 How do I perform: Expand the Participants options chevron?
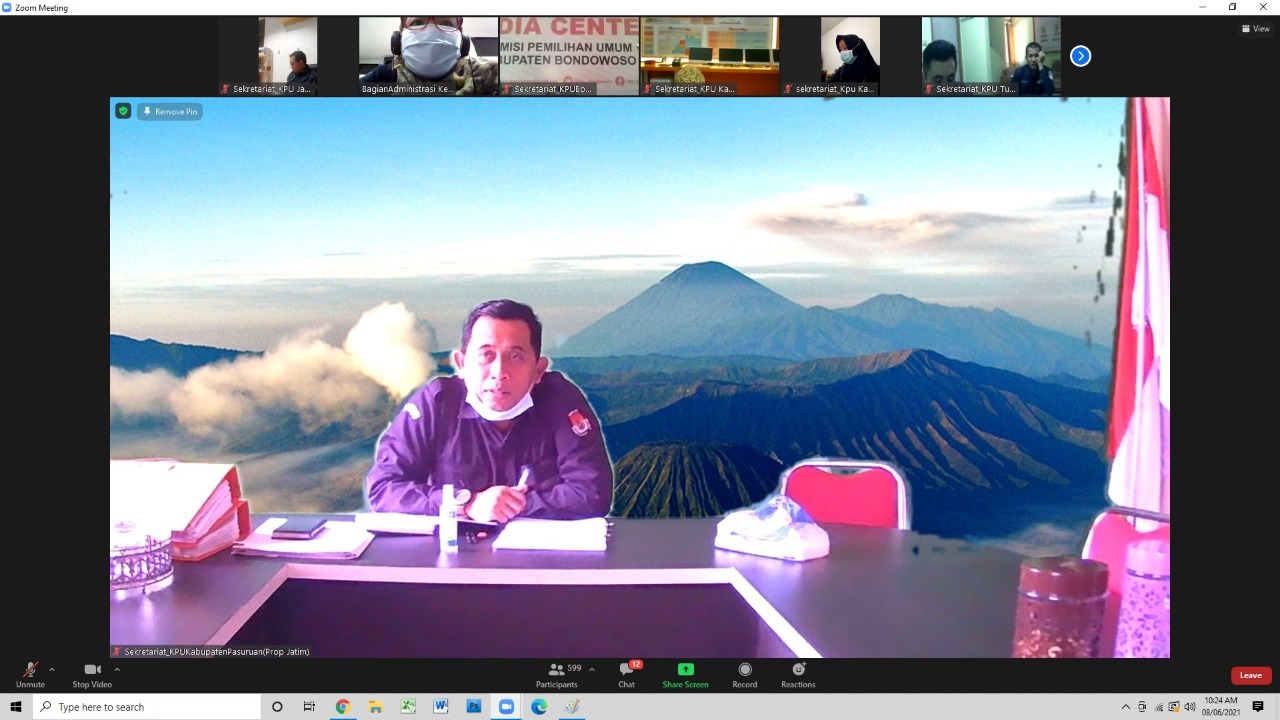(x=592, y=669)
